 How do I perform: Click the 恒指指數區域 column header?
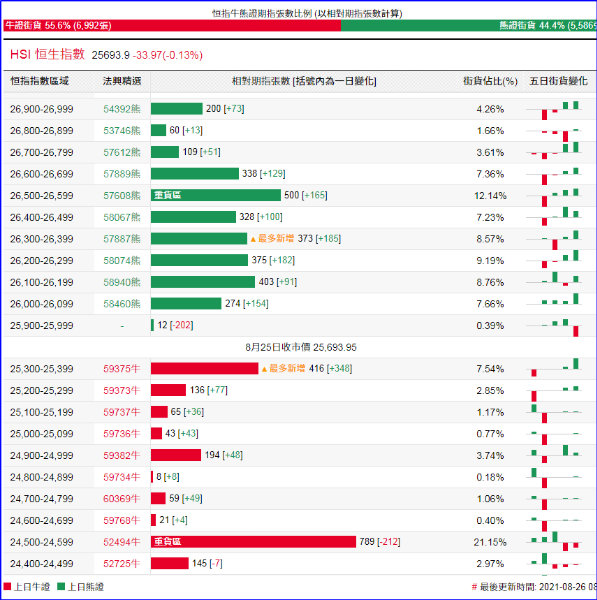point(39,81)
